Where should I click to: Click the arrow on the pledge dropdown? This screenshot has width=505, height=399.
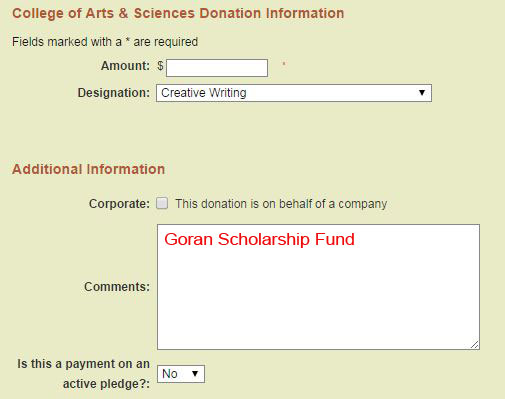195,374
